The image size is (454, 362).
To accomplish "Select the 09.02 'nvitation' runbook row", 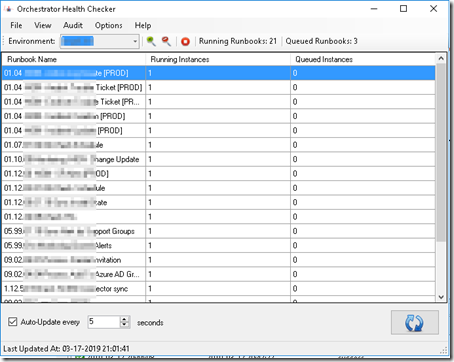I will [219, 260].
